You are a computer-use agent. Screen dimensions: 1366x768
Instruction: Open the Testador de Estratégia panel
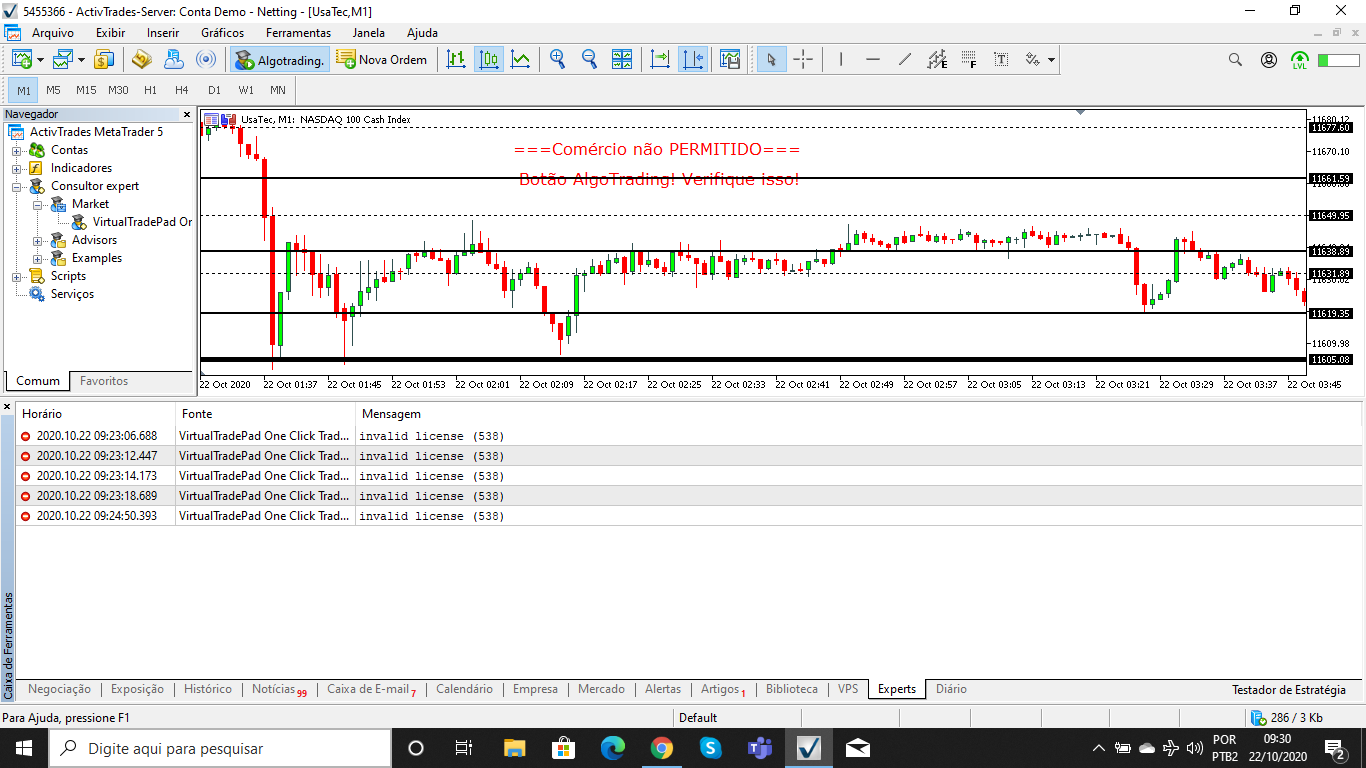coord(1289,689)
